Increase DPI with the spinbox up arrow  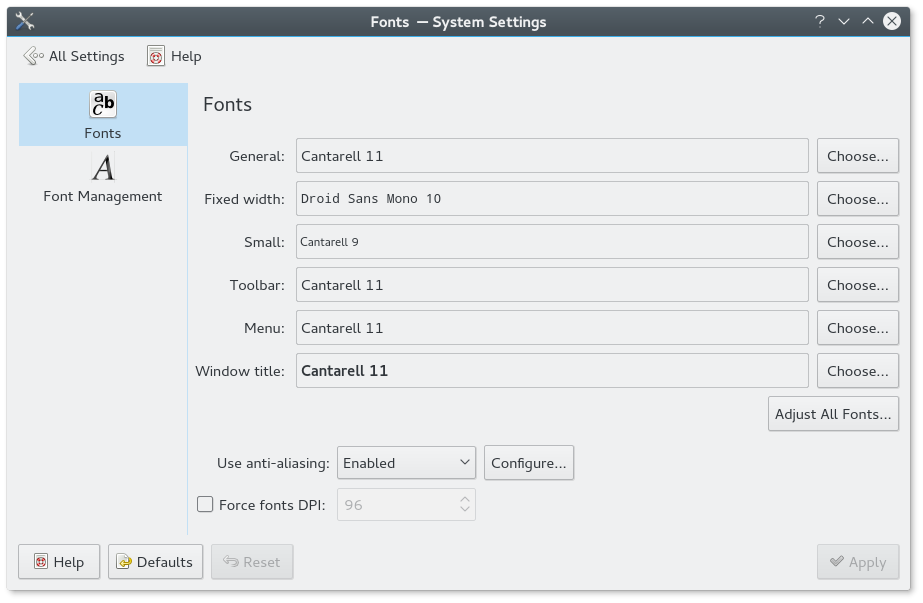pyautogui.click(x=465, y=499)
